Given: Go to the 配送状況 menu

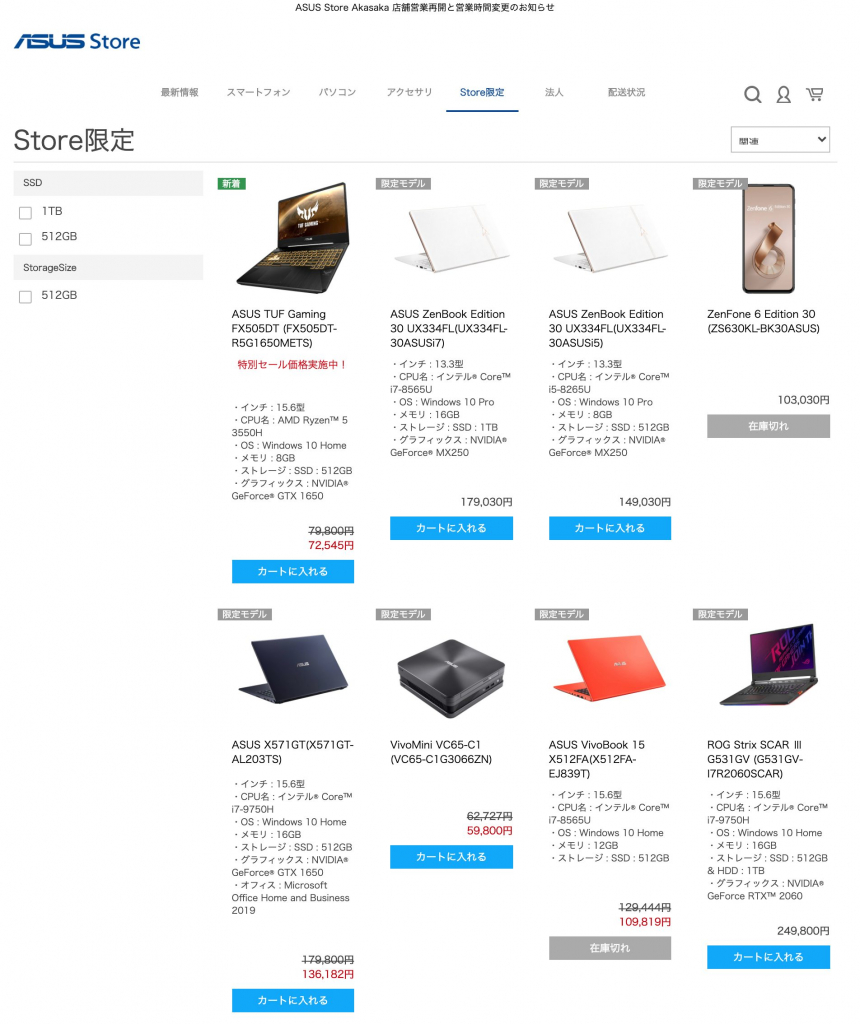Looking at the screenshot, I should coord(626,92).
